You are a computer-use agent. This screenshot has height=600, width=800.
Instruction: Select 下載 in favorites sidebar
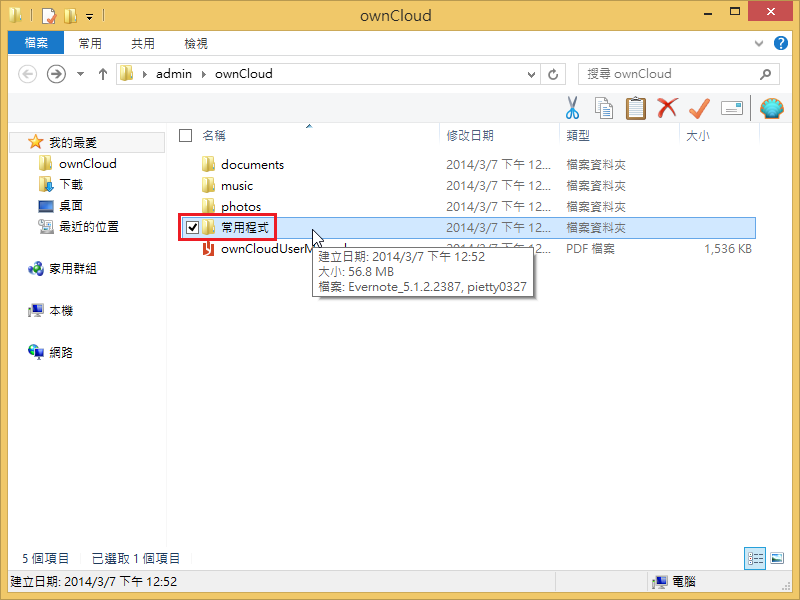(71, 185)
